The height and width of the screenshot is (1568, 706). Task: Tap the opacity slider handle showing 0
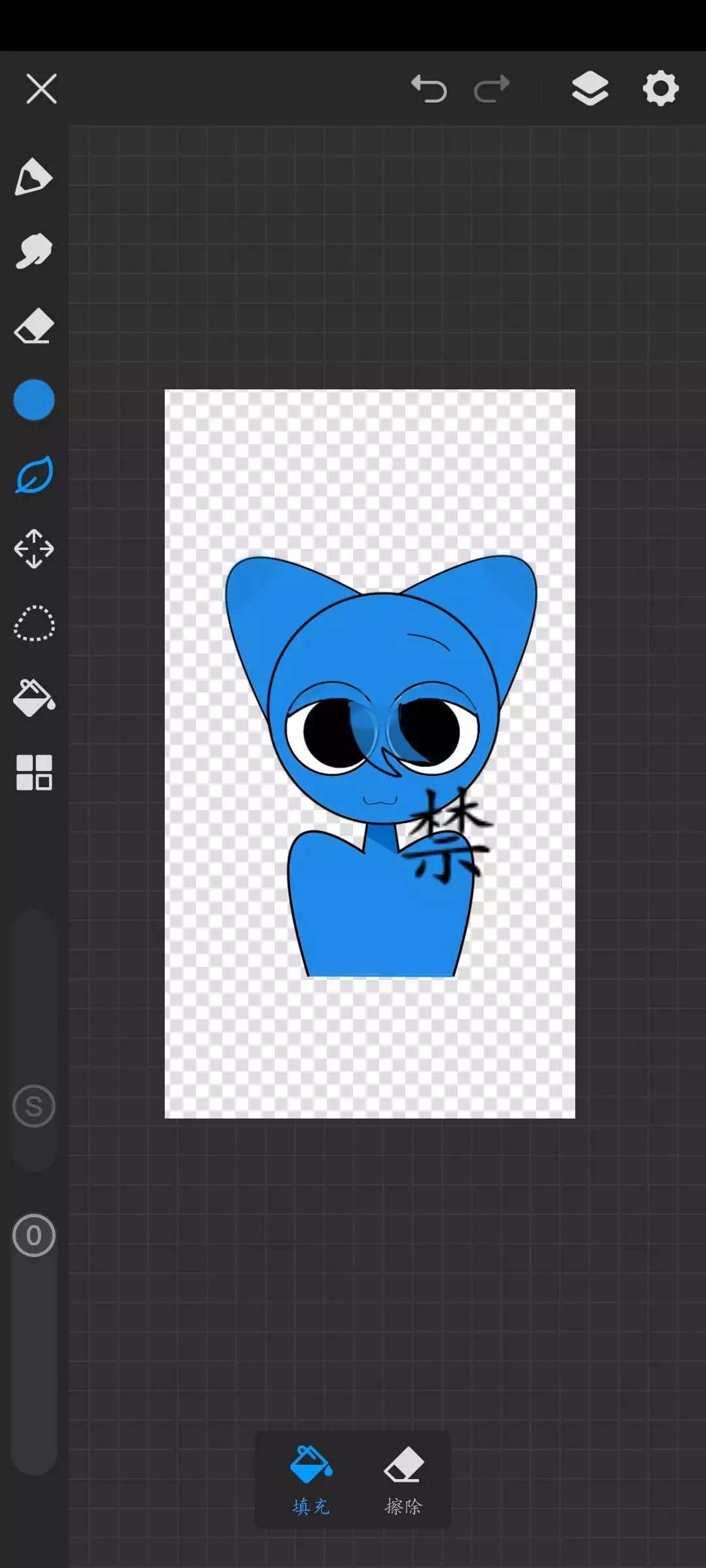[33, 1235]
